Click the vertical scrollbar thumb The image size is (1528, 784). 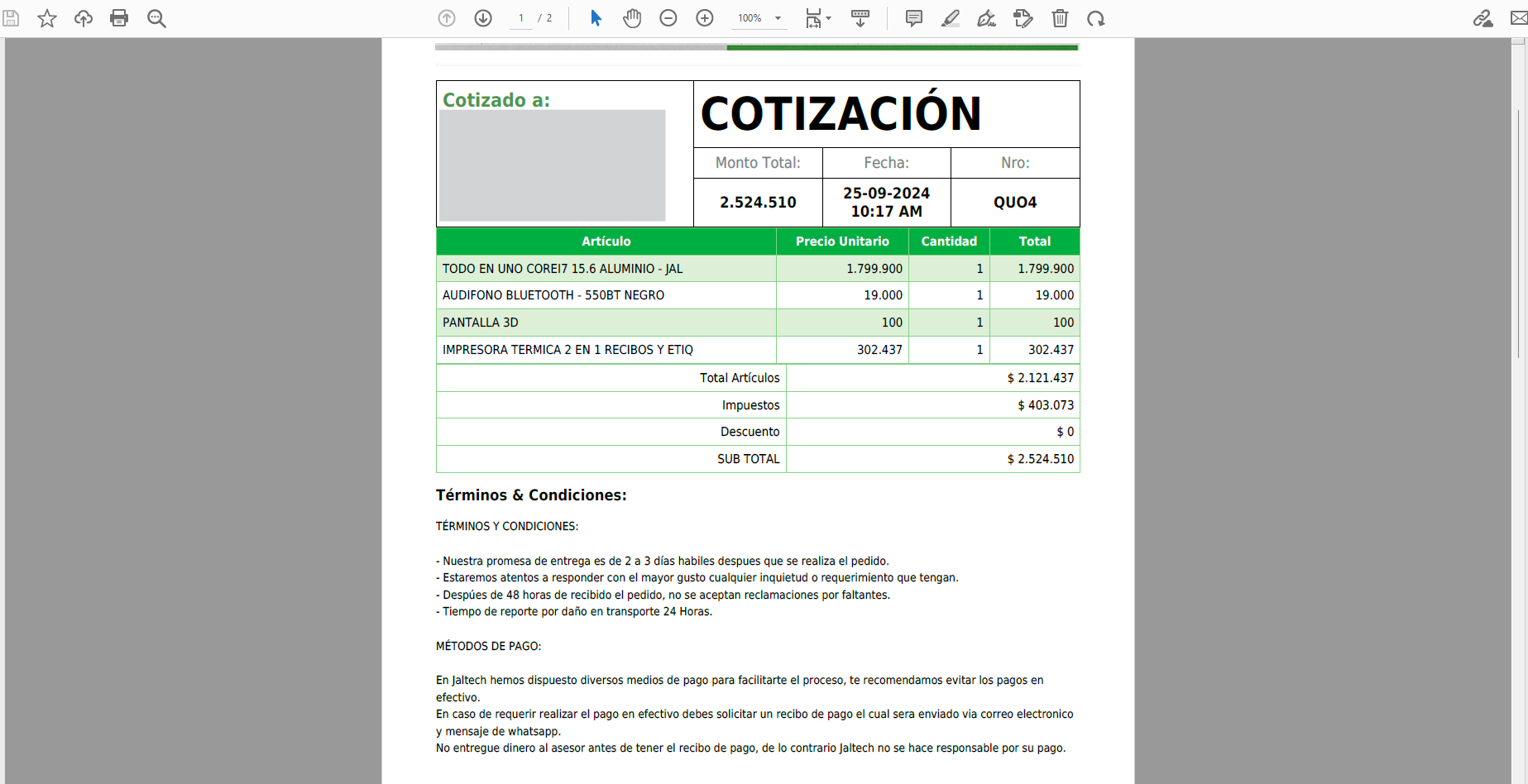[x=1519, y=233]
